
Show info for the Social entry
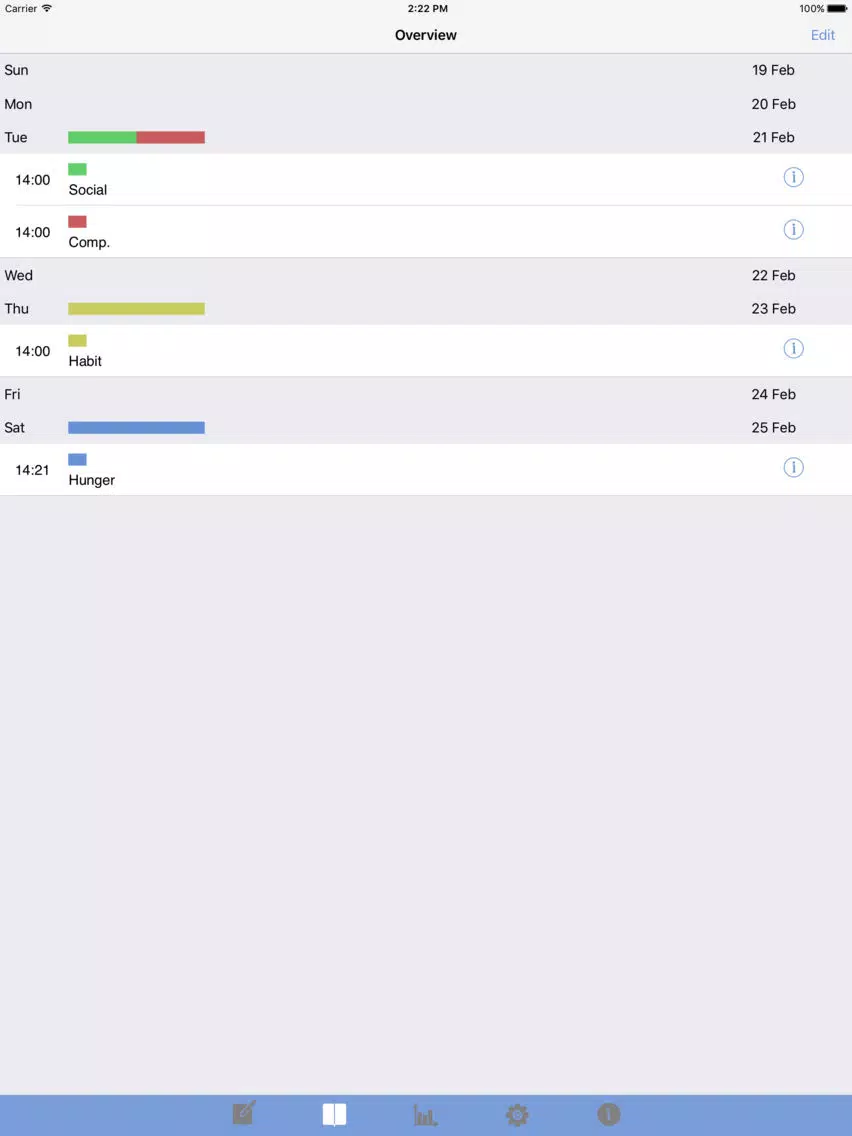click(793, 177)
